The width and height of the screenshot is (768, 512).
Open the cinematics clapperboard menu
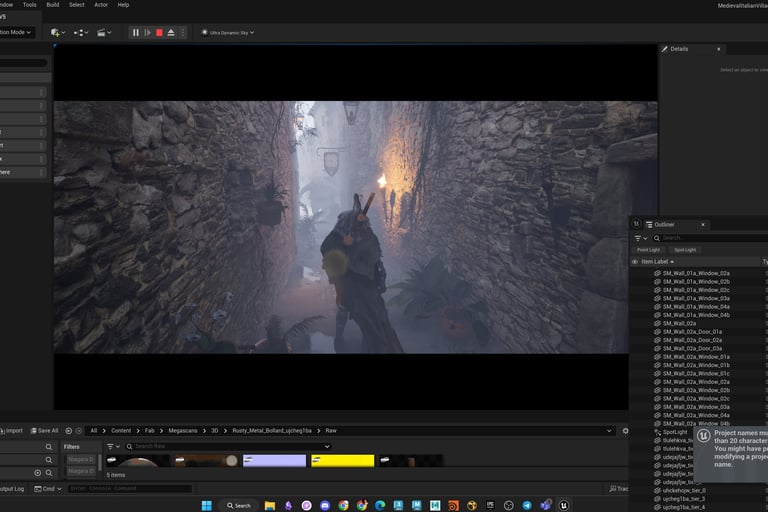(104, 33)
